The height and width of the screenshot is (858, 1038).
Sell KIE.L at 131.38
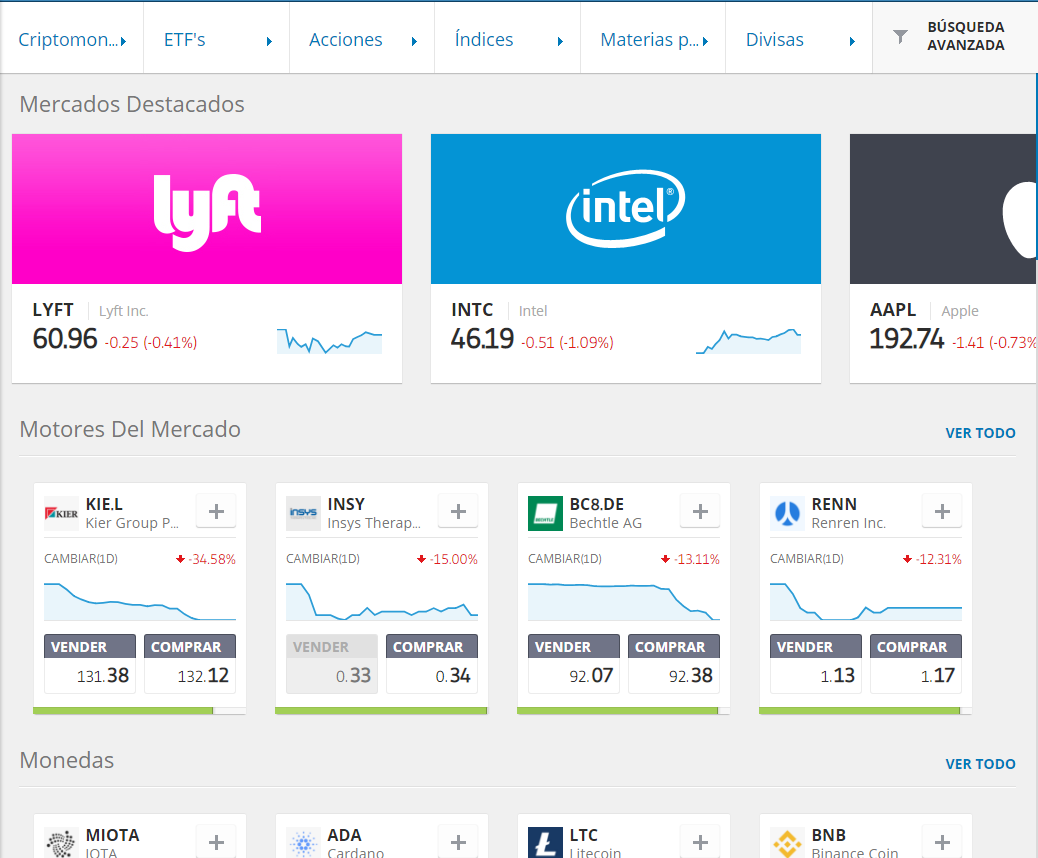[90, 664]
